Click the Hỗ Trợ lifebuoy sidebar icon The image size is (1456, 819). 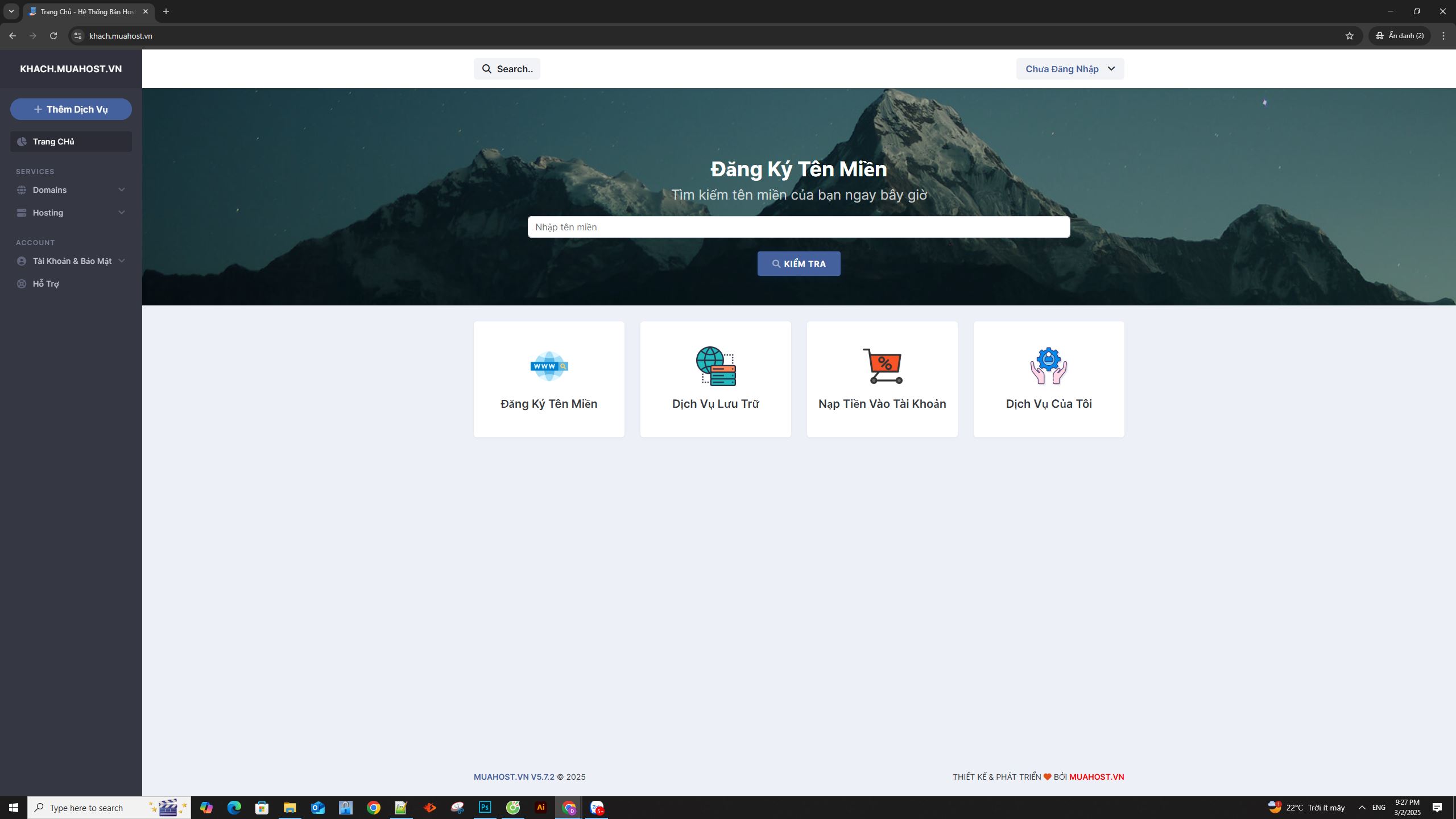pos(22,284)
